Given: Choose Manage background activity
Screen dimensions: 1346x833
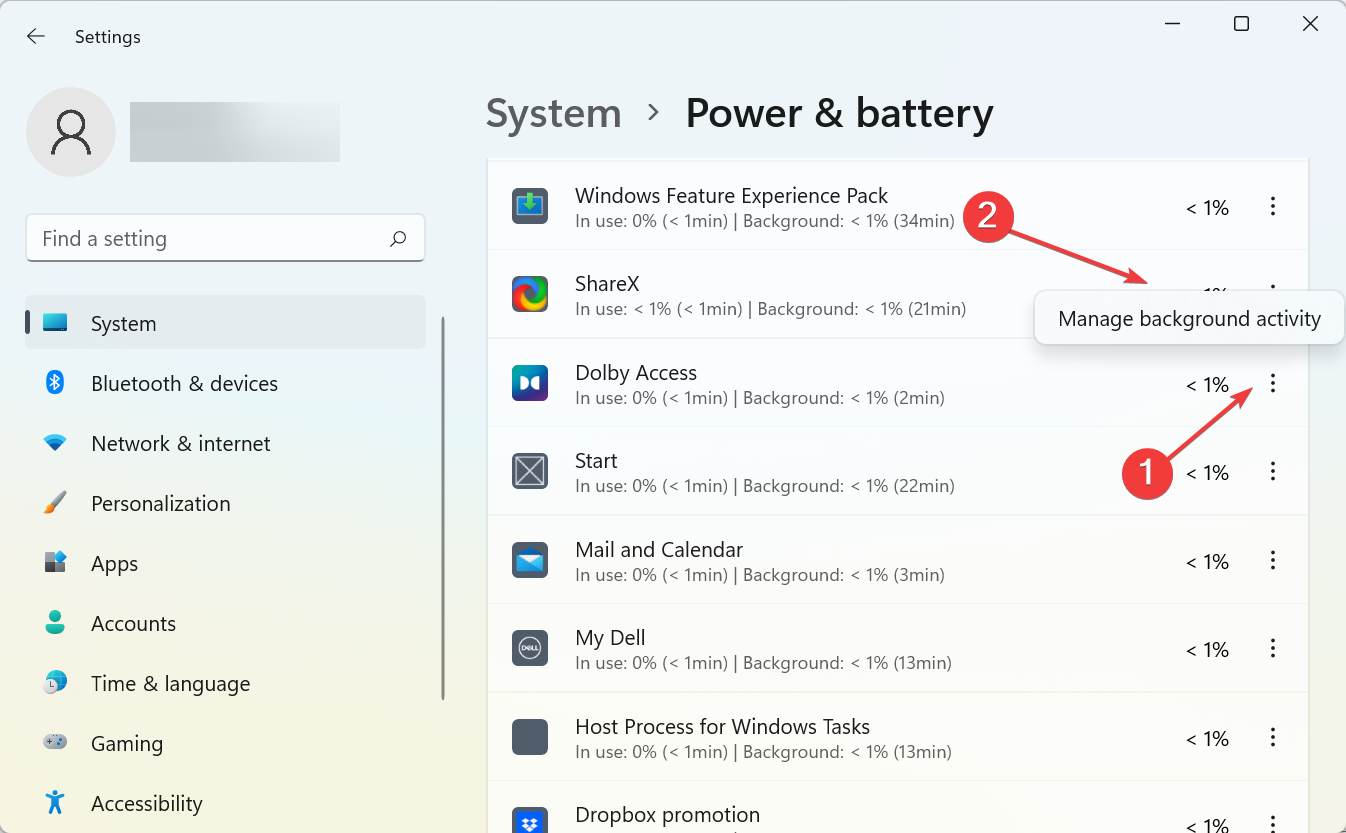Looking at the screenshot, I should (1189, 319).
